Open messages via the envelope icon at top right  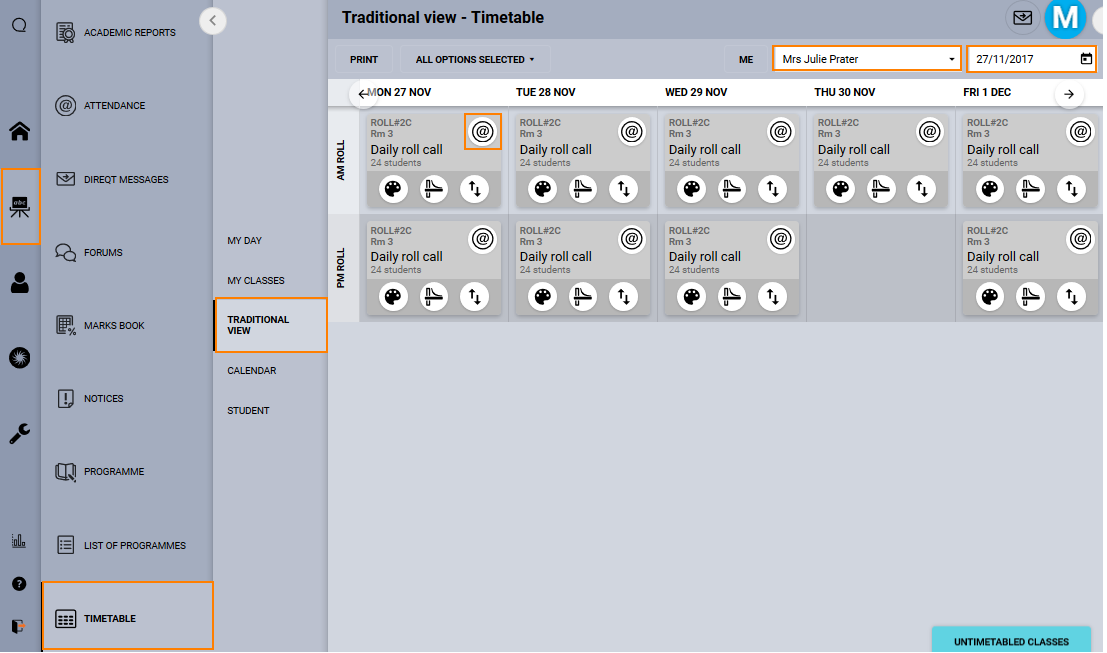(x=1021, y=18)
